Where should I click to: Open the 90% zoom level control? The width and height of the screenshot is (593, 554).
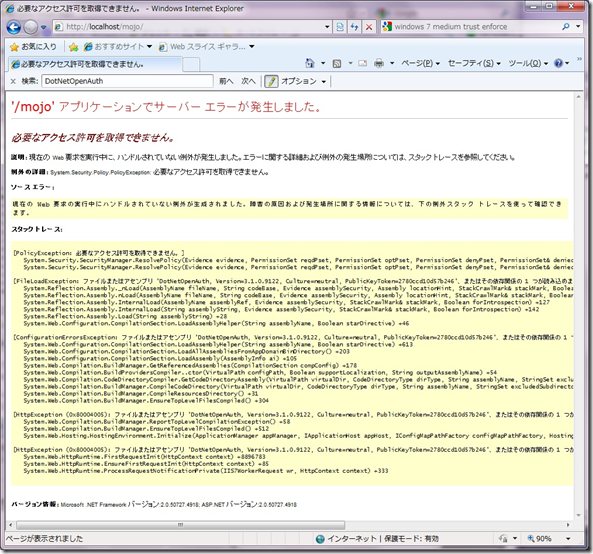pos(539,538)
